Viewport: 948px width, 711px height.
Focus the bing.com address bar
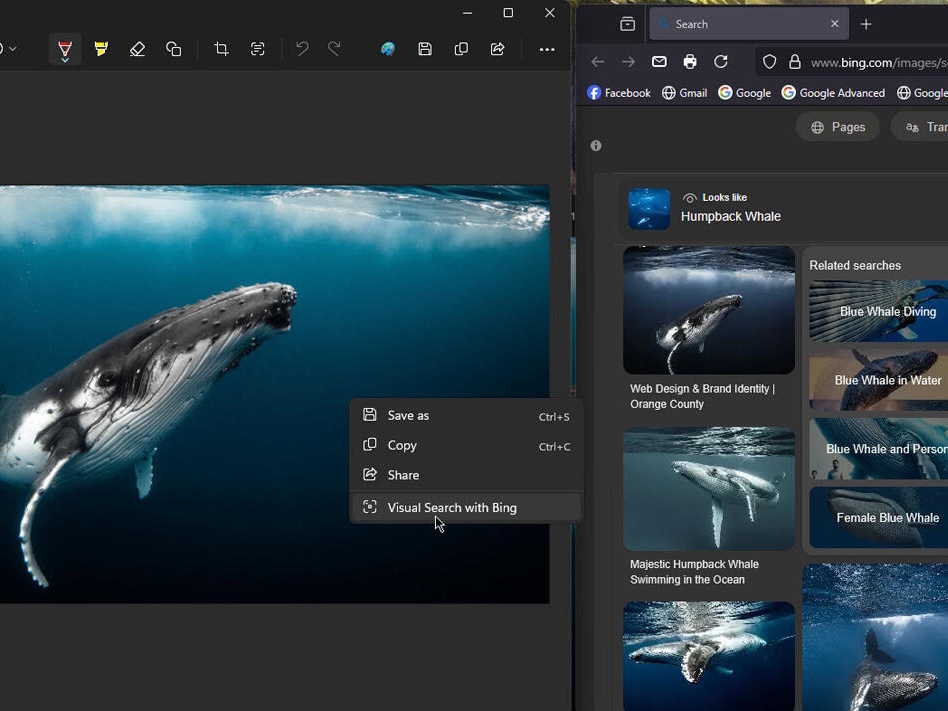pyautogui.click(x=878, y=62)
